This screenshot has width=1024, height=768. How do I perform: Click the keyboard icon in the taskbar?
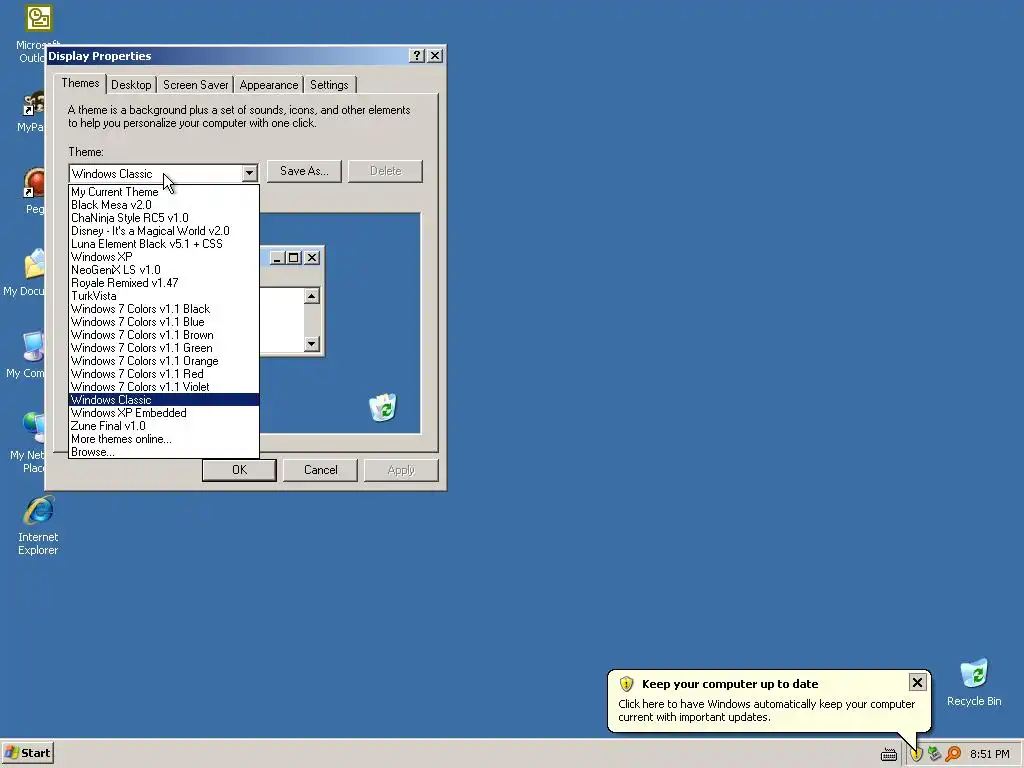point(889,754)
